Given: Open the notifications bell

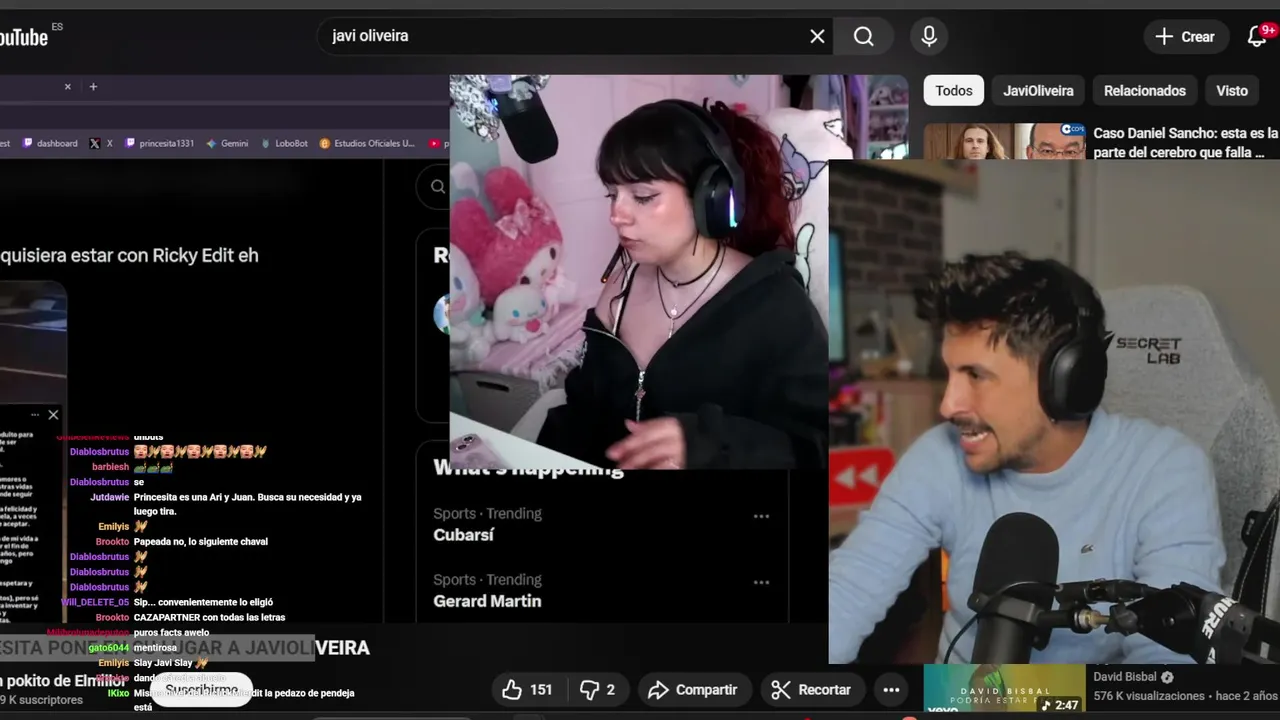Looking at the screenshot, I should 1257,37.
